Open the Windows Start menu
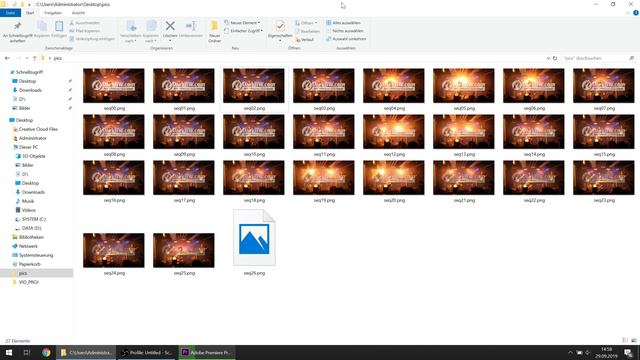The height and width of the screenshot is (360, 640). [9, 353]
